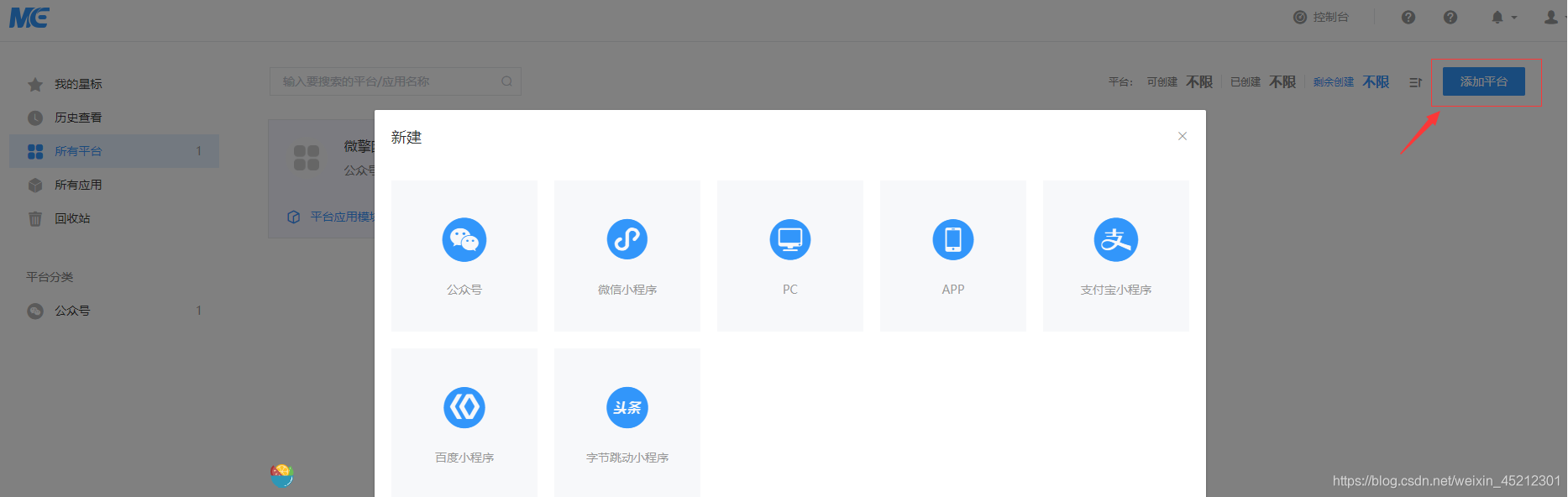The image size is (1568, 497).
Task: Click the 添加平台 button
Action: (1484, 81)
